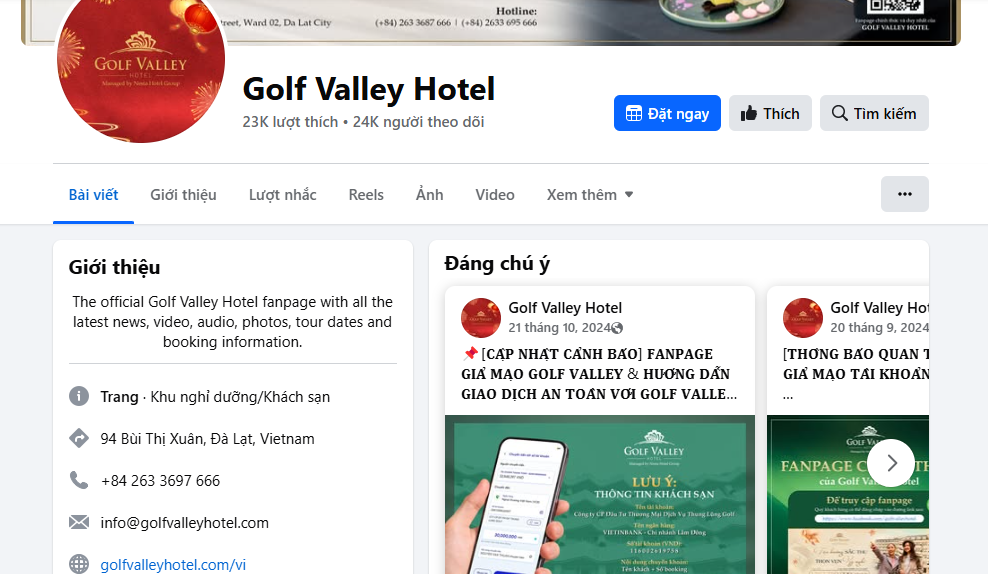Expand the Xem thêm dropdown

[590, 195]
